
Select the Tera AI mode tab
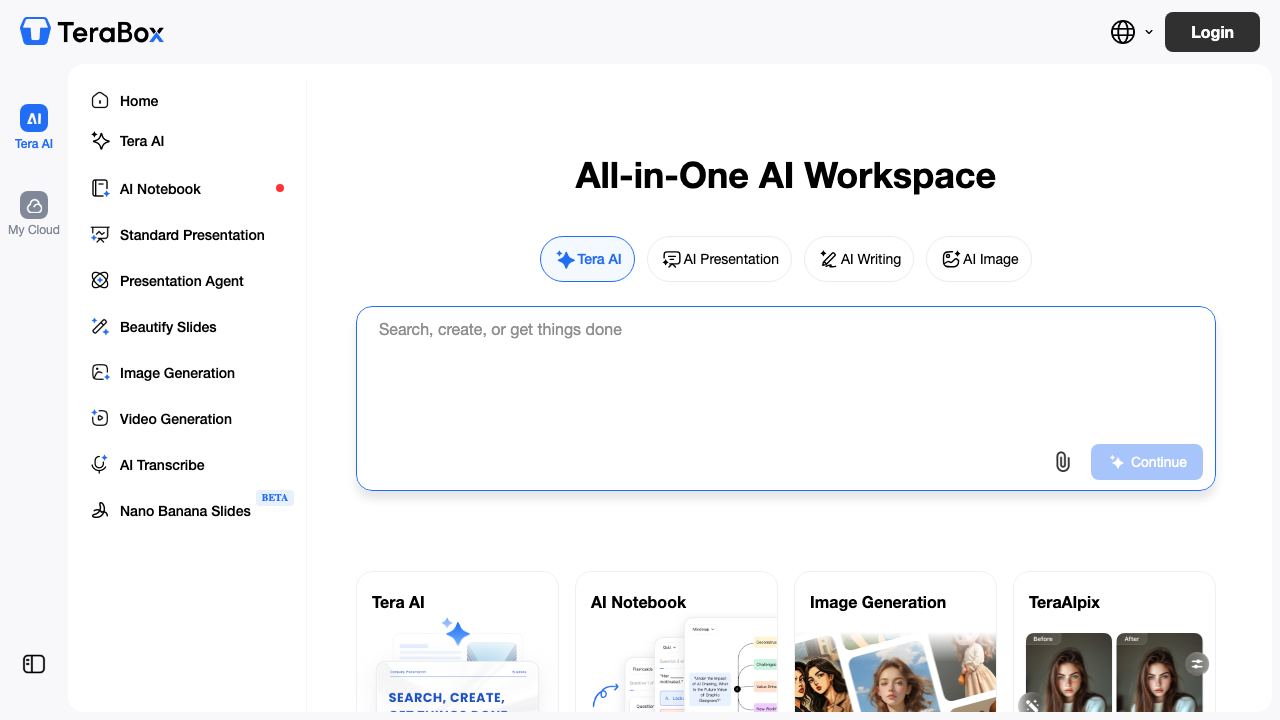click(587, 259)
